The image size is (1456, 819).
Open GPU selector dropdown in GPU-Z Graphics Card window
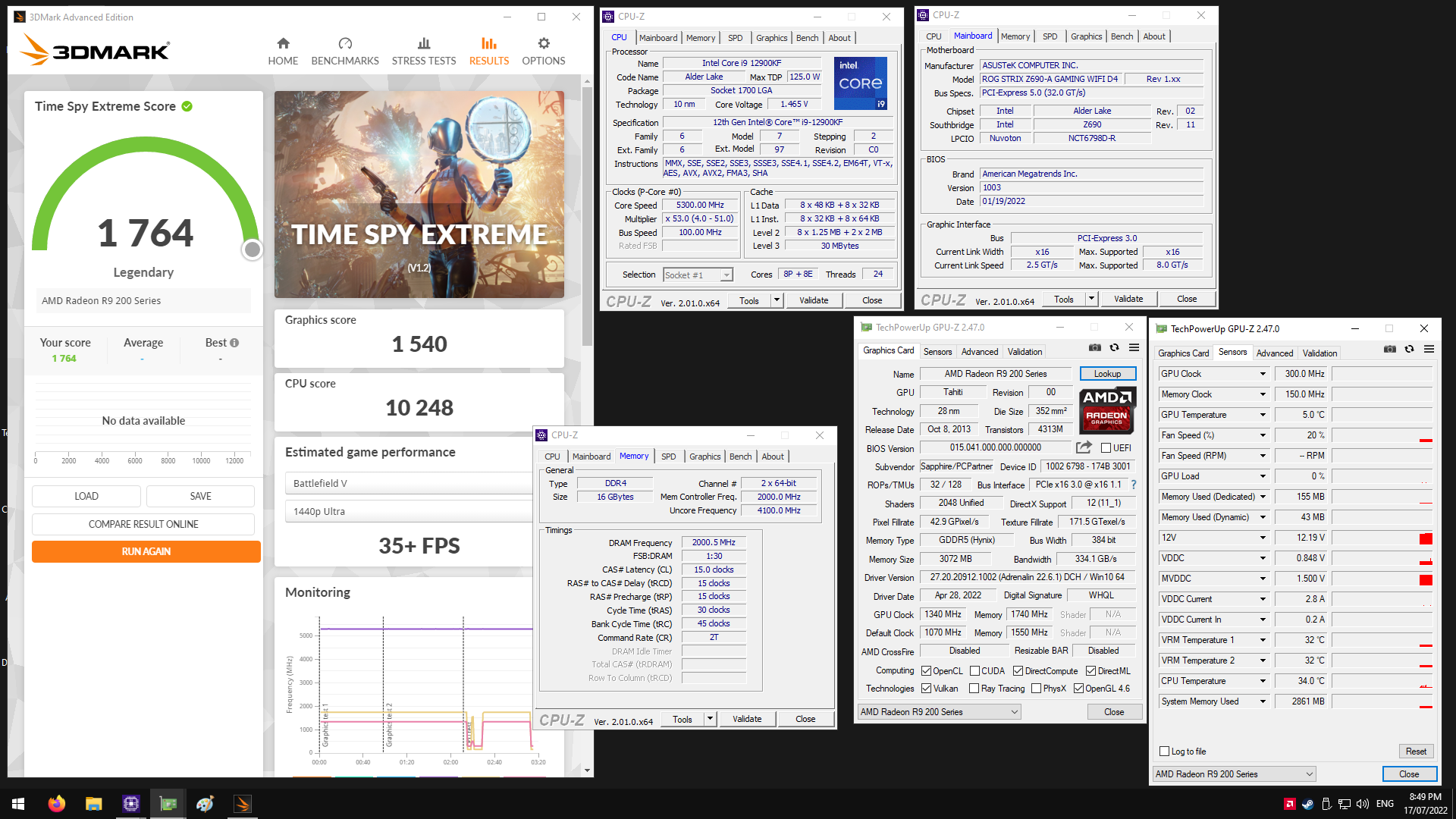(x=940, y=712)
